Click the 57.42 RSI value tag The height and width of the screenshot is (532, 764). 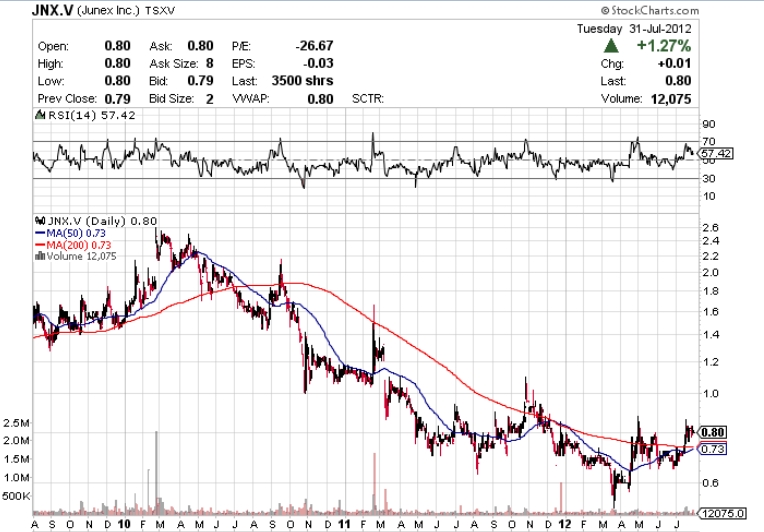[716, 154]
